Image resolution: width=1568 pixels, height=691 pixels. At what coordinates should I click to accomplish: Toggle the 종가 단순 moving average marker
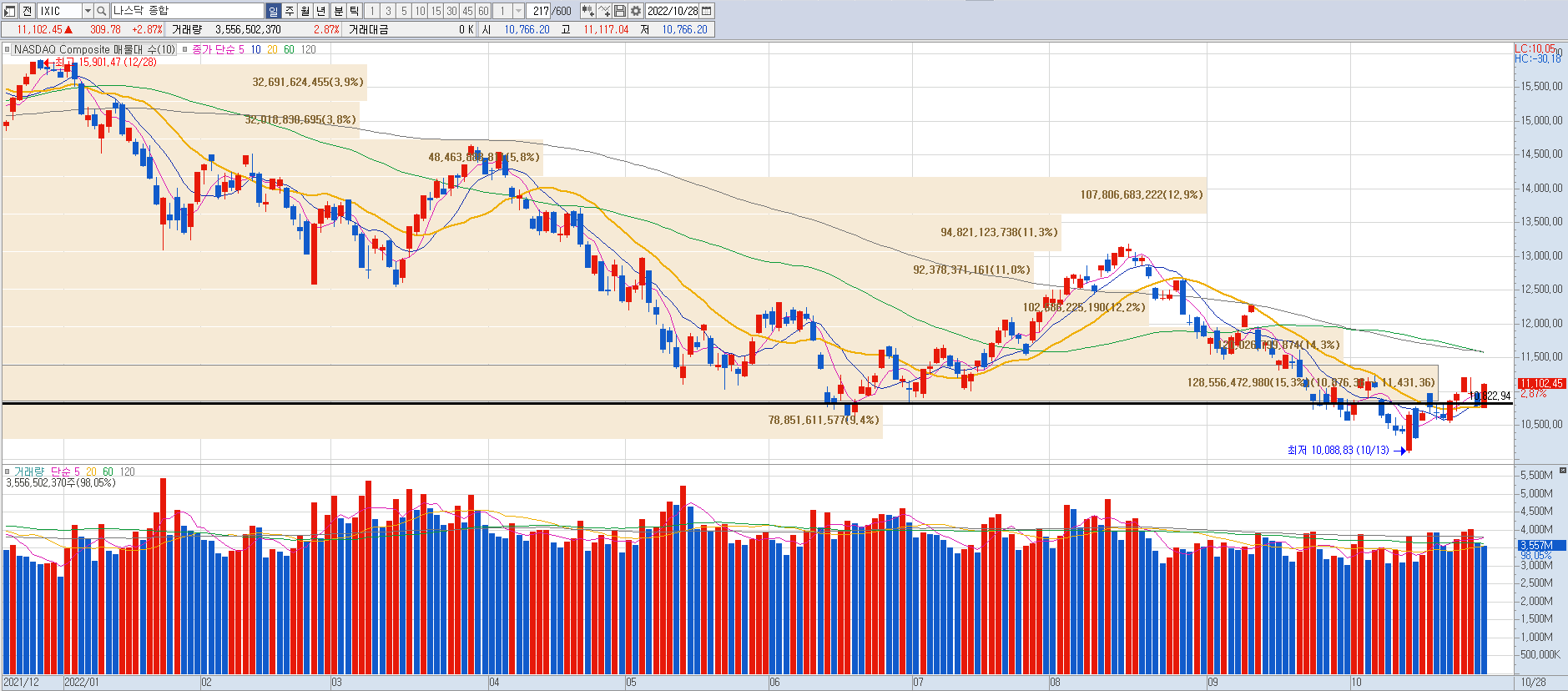pos(185,49)
